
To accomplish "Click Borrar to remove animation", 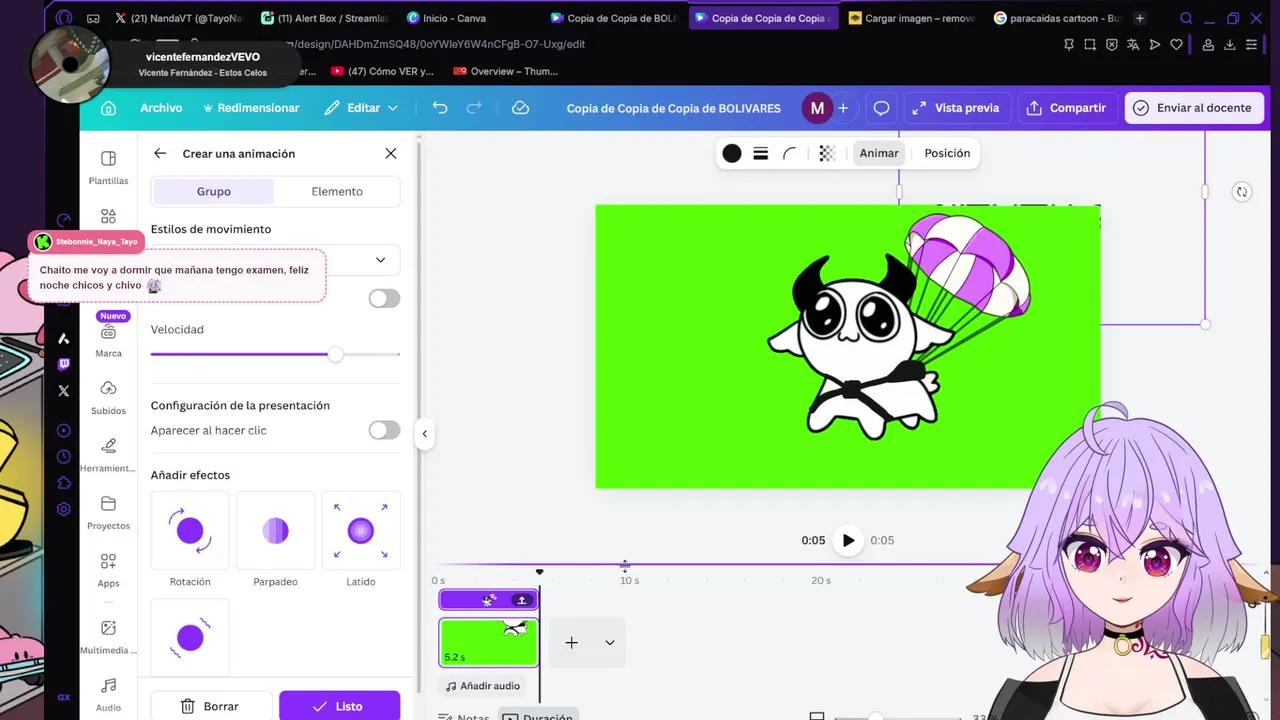I will click(x=211, y=706).
